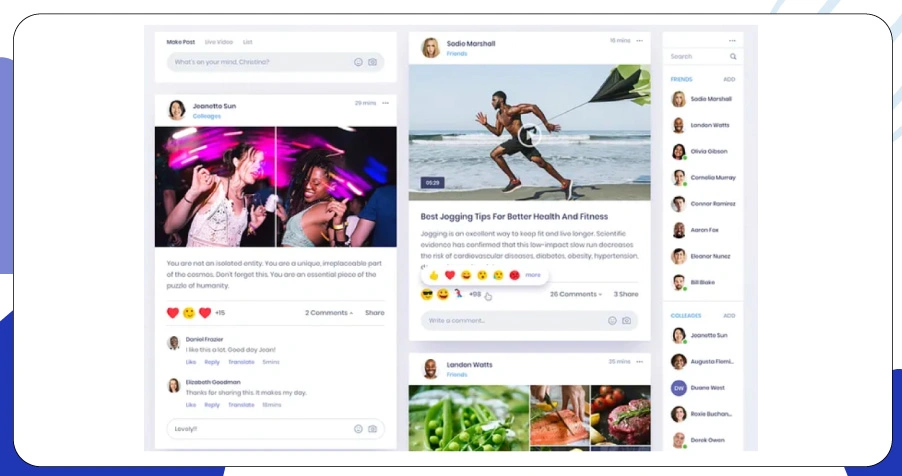
Task: Play the jogging video
Action: tap(529, 136)
